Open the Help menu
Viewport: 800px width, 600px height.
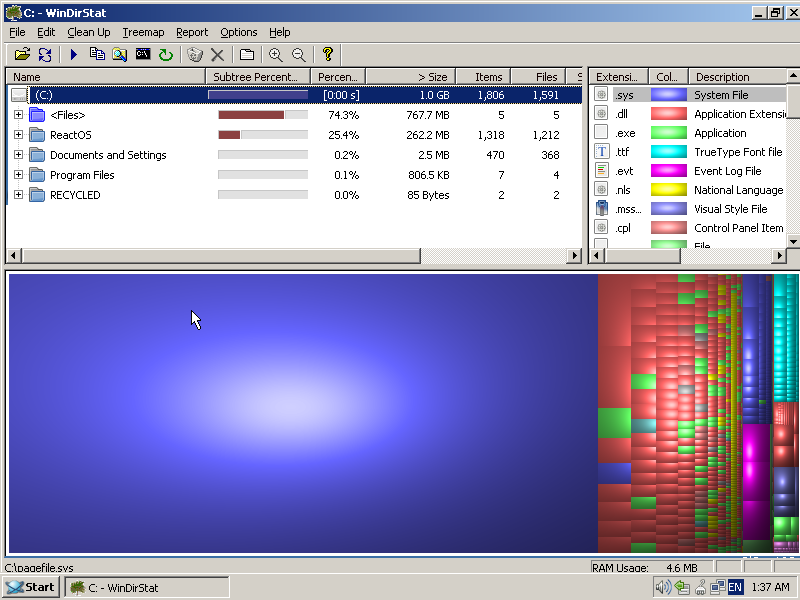[x=280, y=32]
